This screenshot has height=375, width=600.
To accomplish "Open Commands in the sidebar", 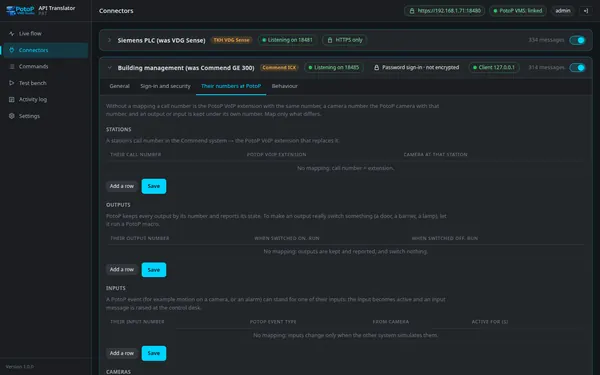I will [45, 67].
